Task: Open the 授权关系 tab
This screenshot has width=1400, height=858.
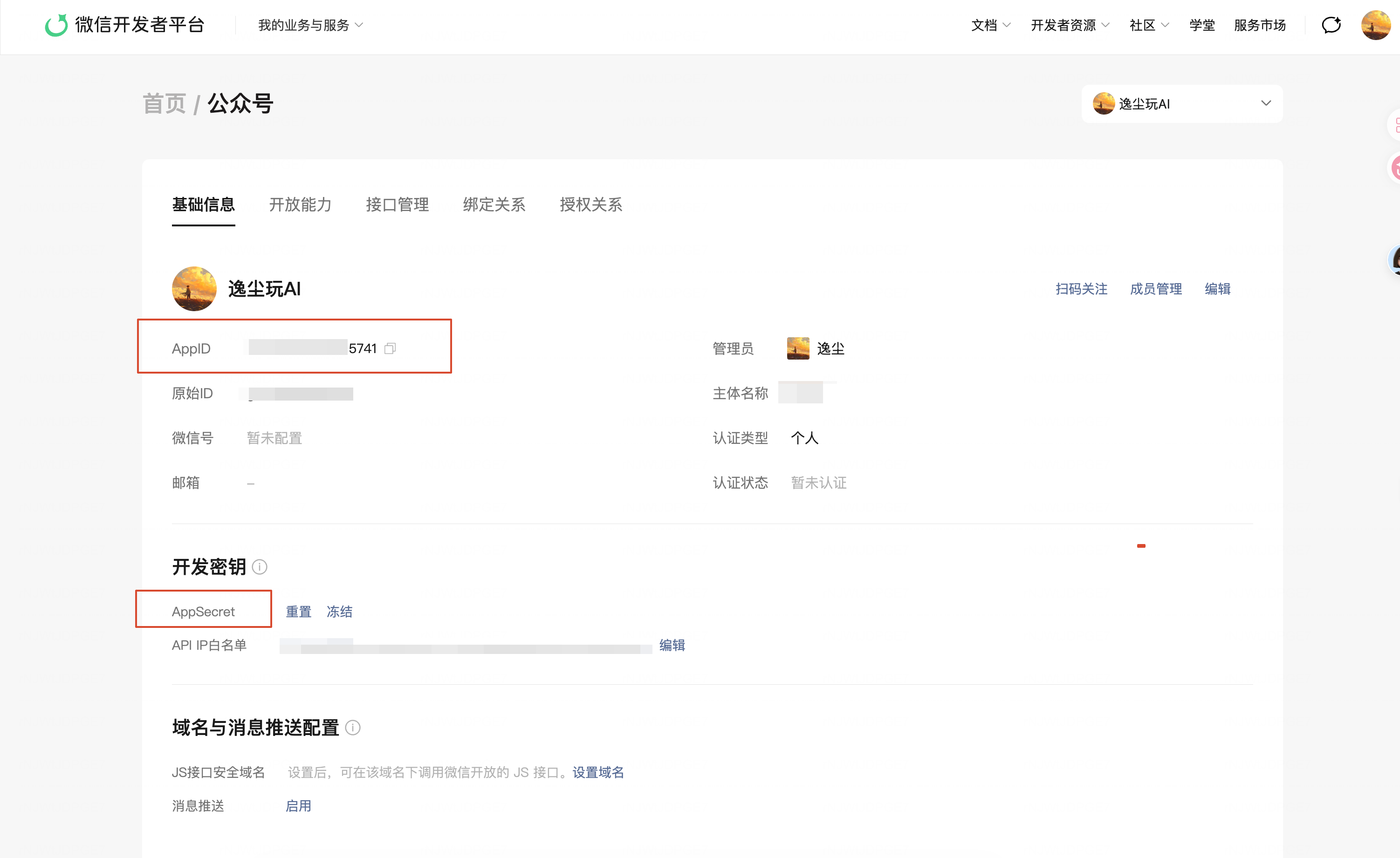Action: [591, 204]
